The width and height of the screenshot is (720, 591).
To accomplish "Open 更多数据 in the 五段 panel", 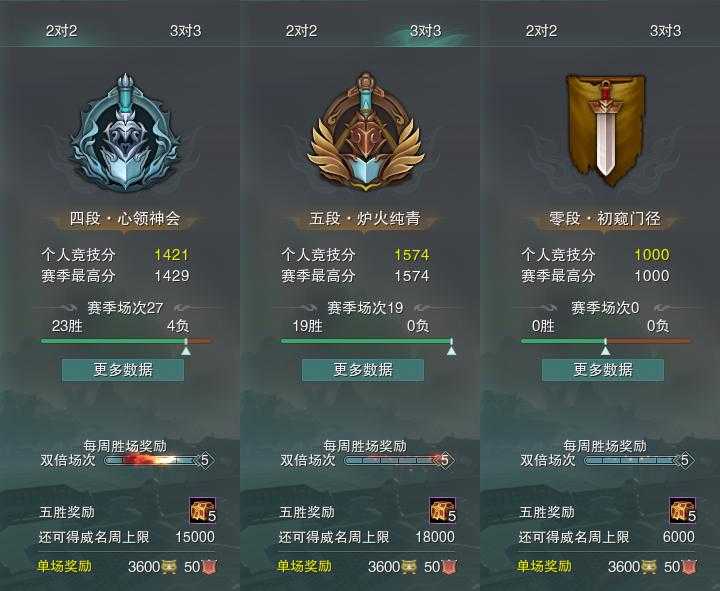I will (x=363, y=370).
